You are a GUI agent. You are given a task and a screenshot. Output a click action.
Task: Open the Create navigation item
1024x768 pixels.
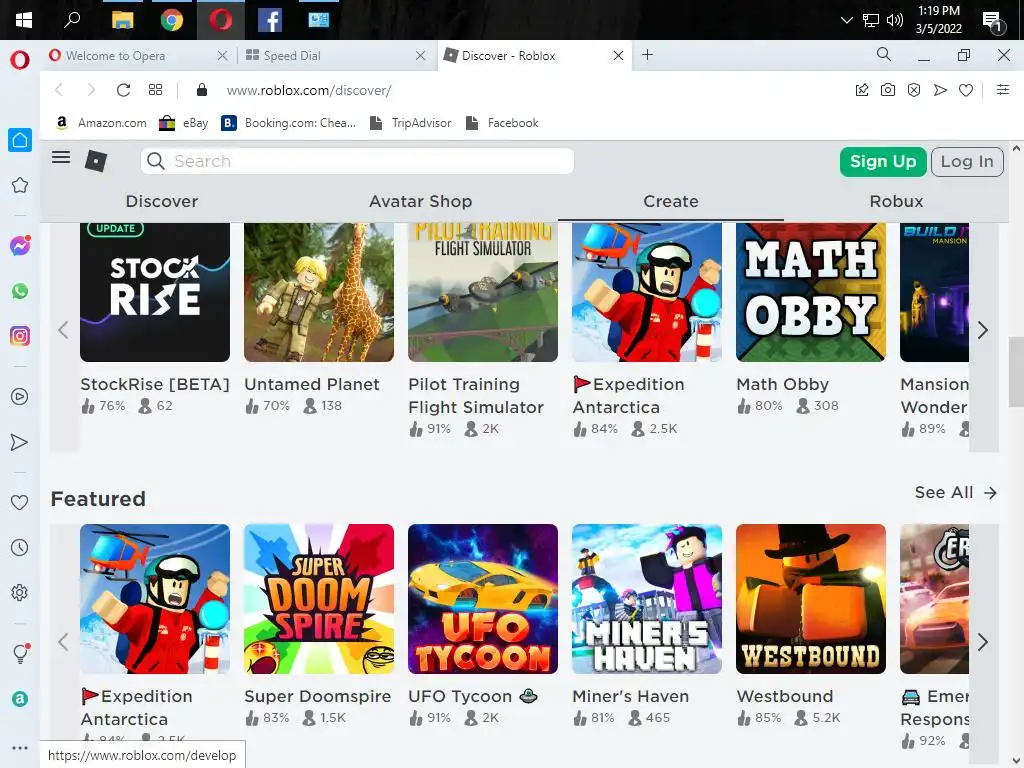point(671,201)
